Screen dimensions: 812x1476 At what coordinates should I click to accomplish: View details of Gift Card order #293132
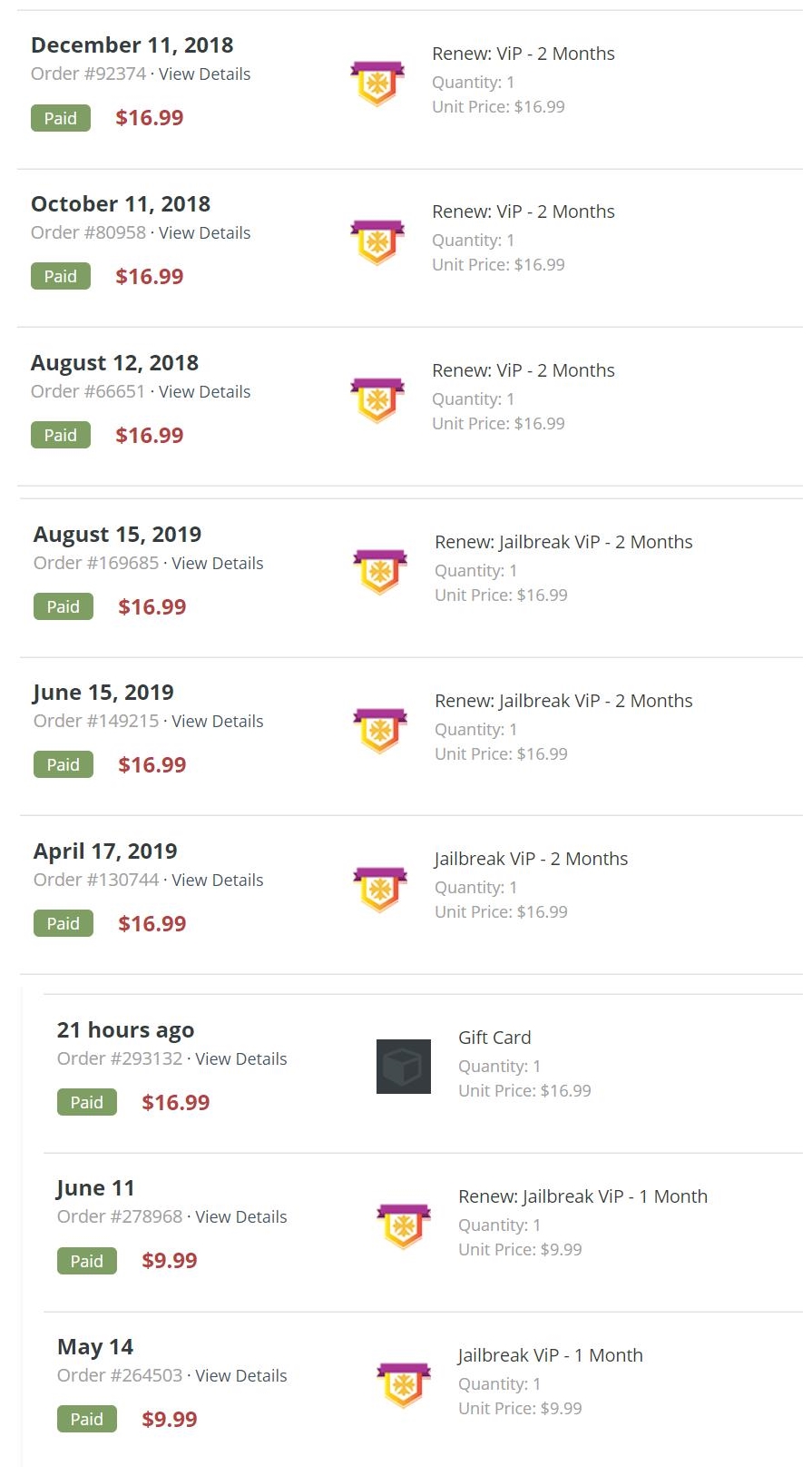tap(241, 1059)
